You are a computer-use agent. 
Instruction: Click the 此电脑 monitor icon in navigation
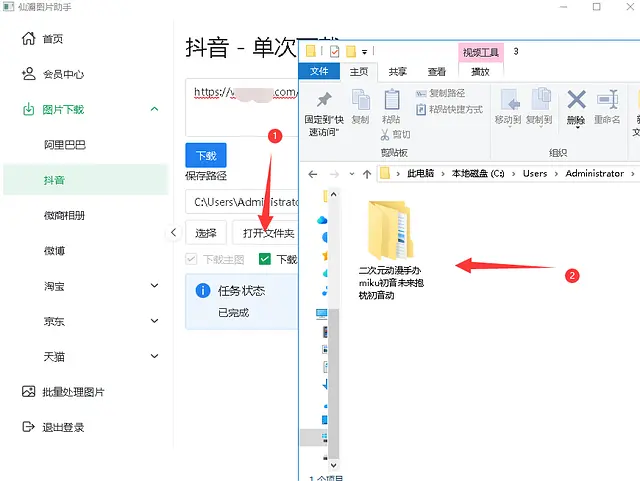[322, 314]
